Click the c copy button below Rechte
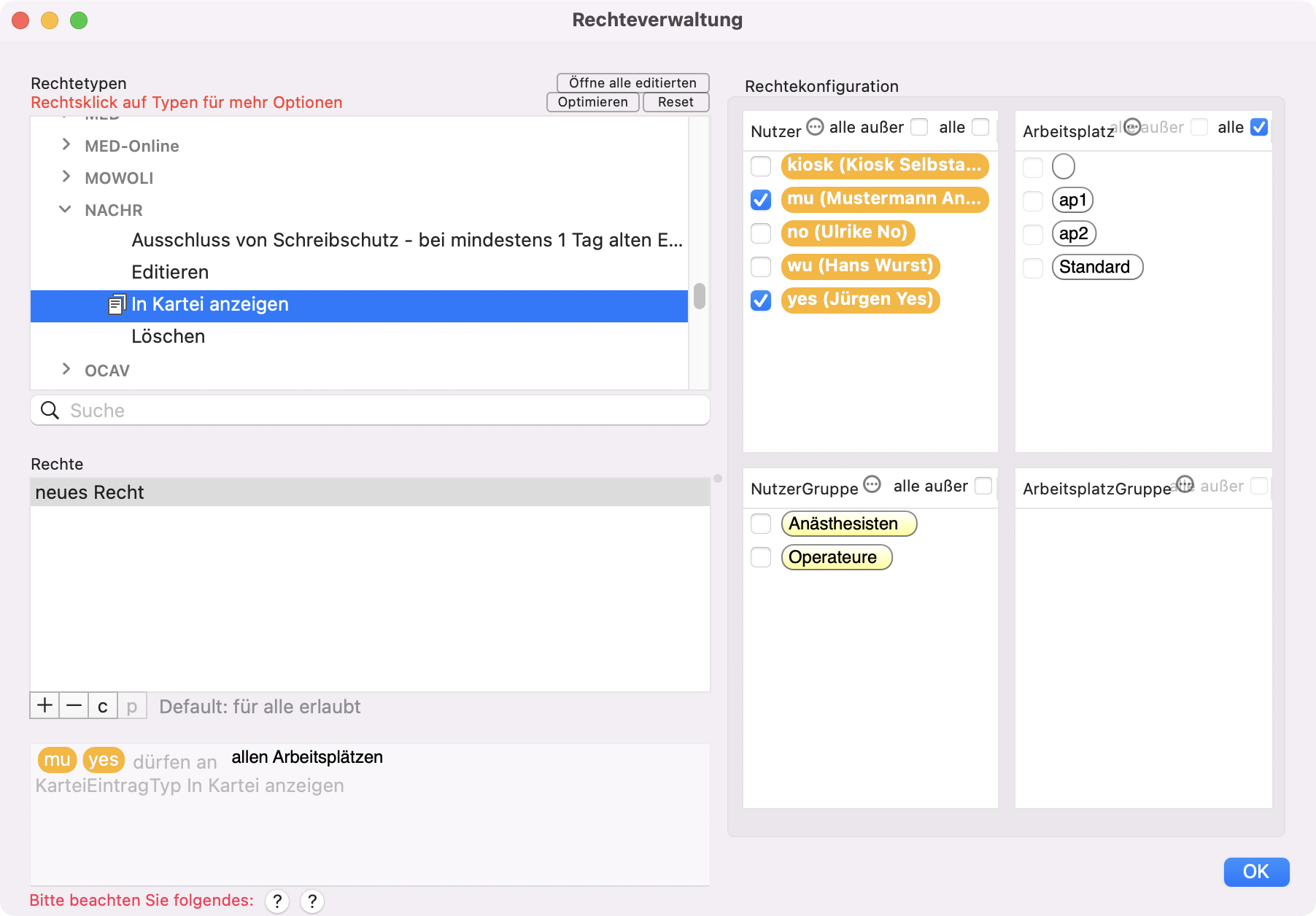The height and width of the screenshot is (916, 1316). [x=103, y=706]
